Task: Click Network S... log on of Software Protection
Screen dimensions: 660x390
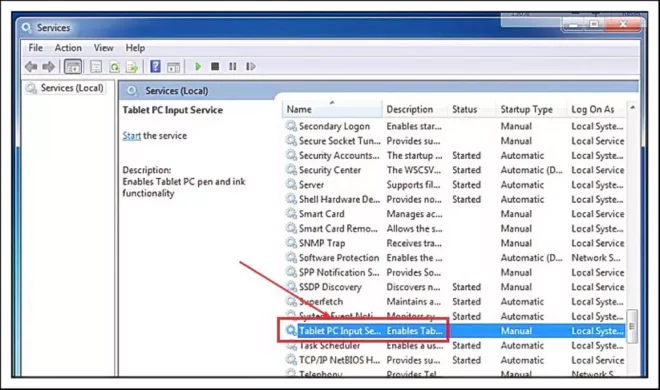Action: [596, 258]
